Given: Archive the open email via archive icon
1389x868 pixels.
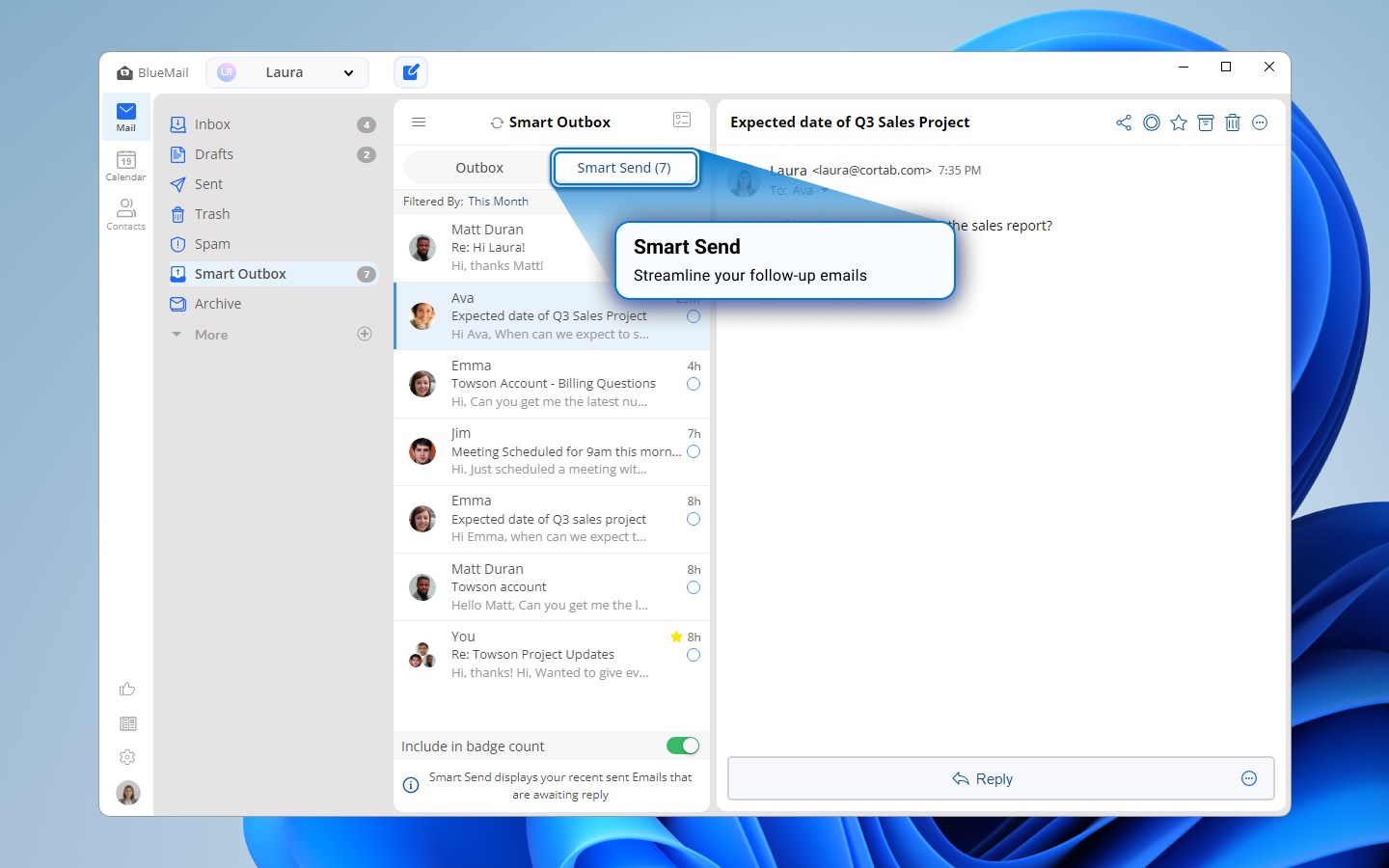Looking at the screenshot, I should 1205,122.
